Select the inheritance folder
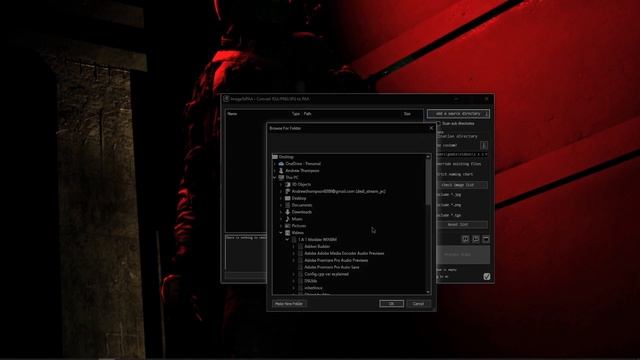This screenshot has width=640, height=360. tap(313, 288)
